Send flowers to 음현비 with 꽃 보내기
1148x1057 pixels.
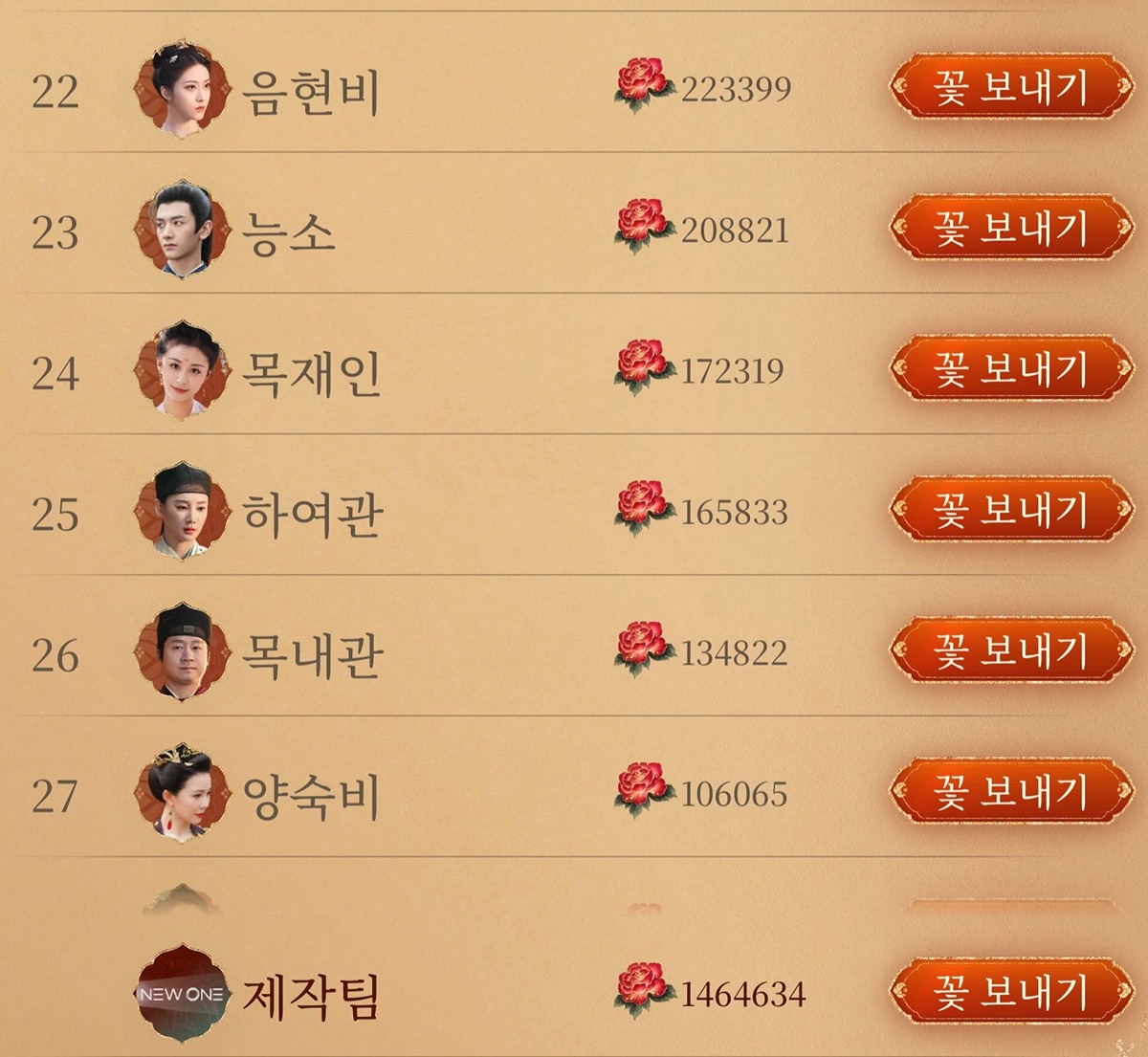1012,87
